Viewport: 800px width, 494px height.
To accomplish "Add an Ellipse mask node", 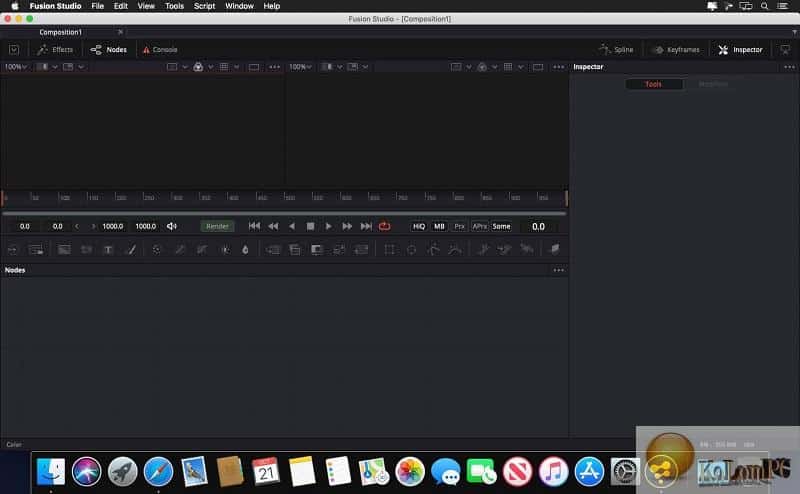I will tap(411, 250).
